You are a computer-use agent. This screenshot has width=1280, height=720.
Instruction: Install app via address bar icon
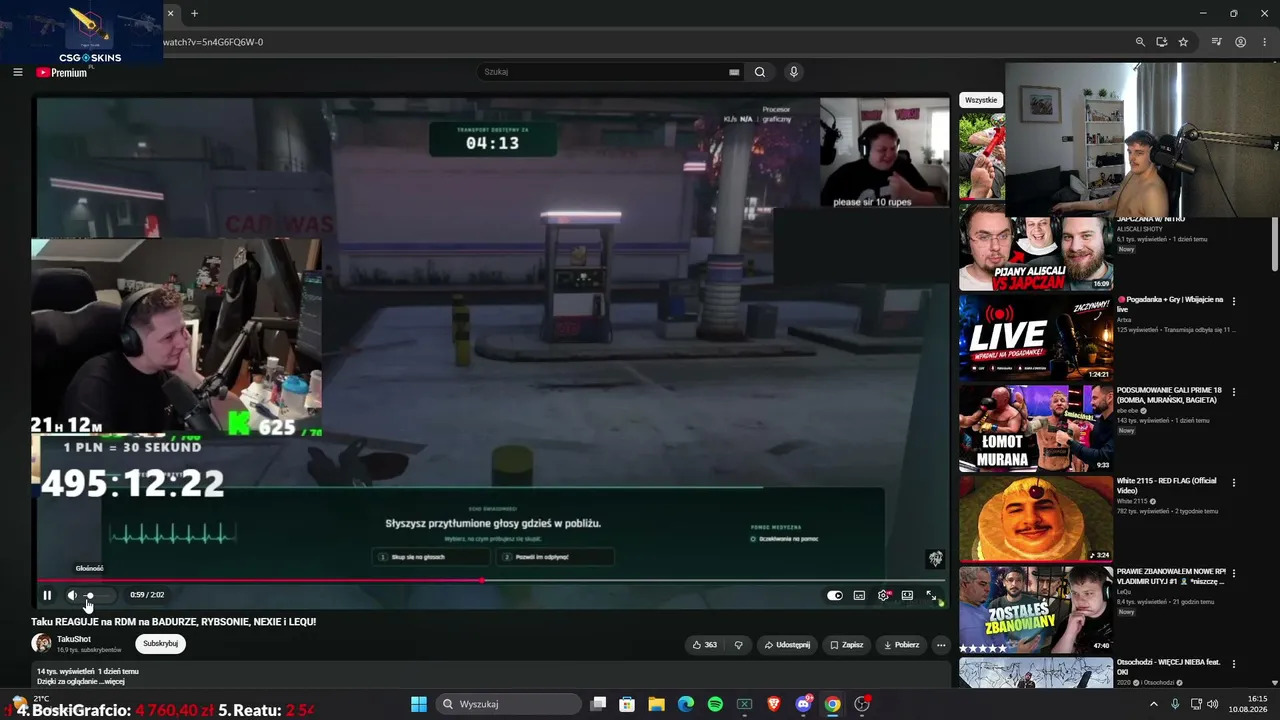1162,42
